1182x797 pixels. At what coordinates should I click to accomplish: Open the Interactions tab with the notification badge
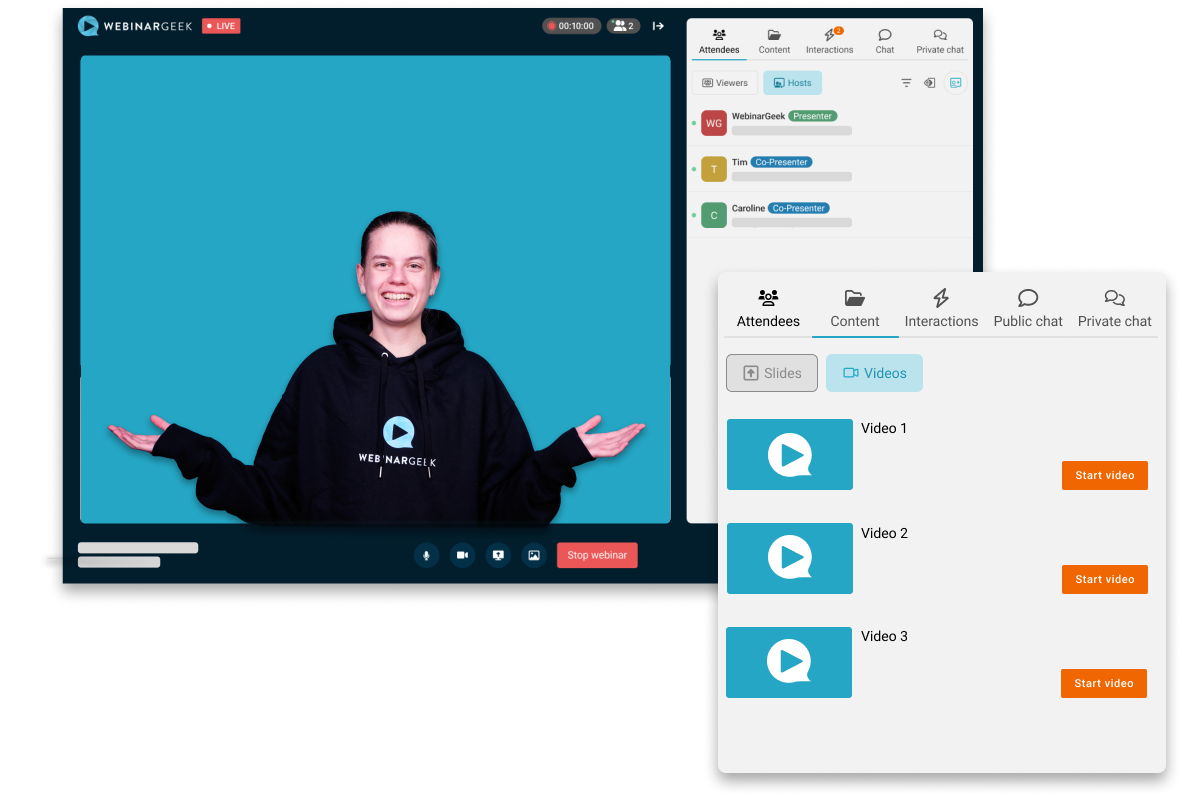(829, 41)
